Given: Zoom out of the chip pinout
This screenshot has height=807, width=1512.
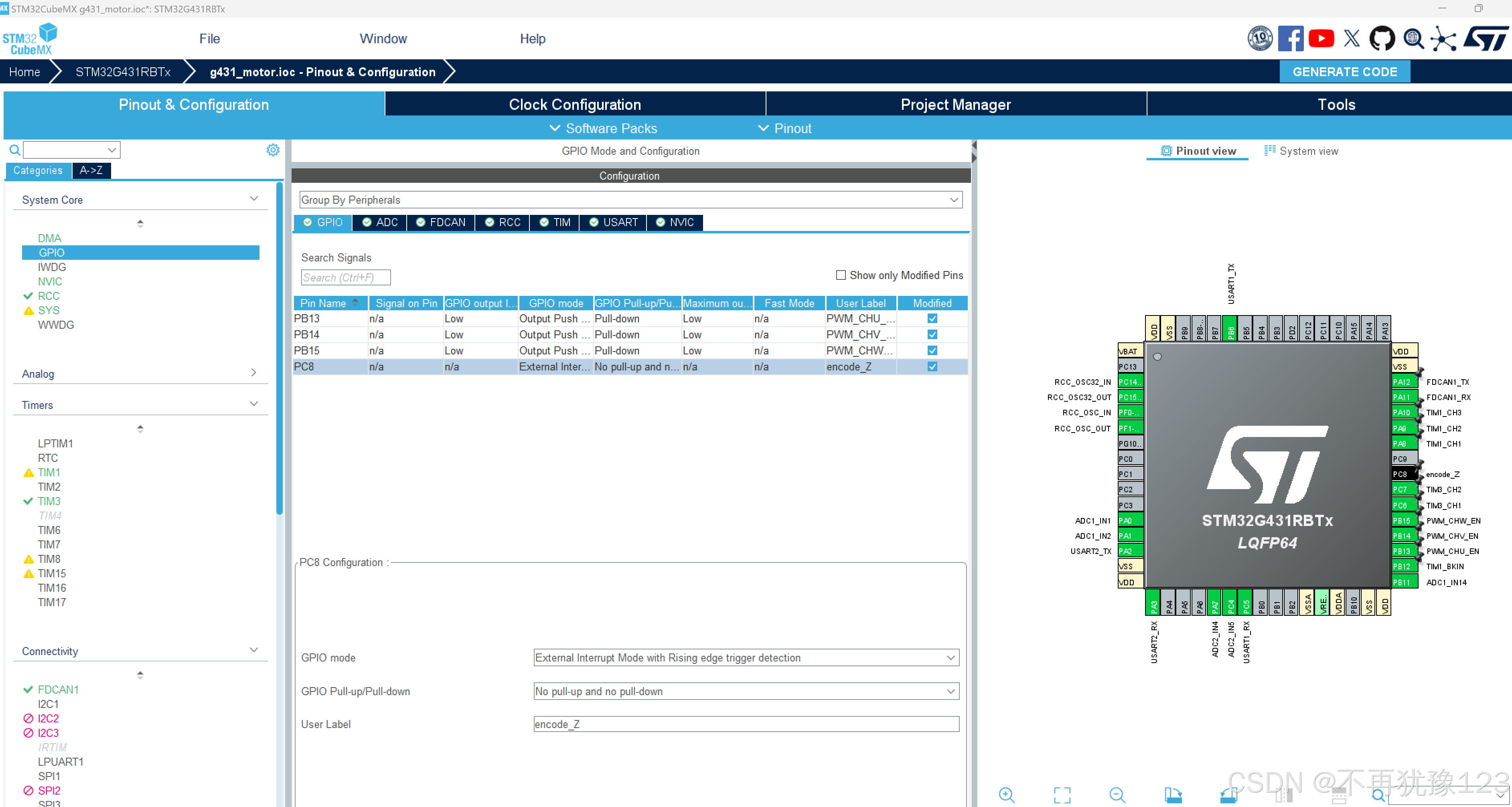Looking at the screenshot, I should pos(1117,795).
